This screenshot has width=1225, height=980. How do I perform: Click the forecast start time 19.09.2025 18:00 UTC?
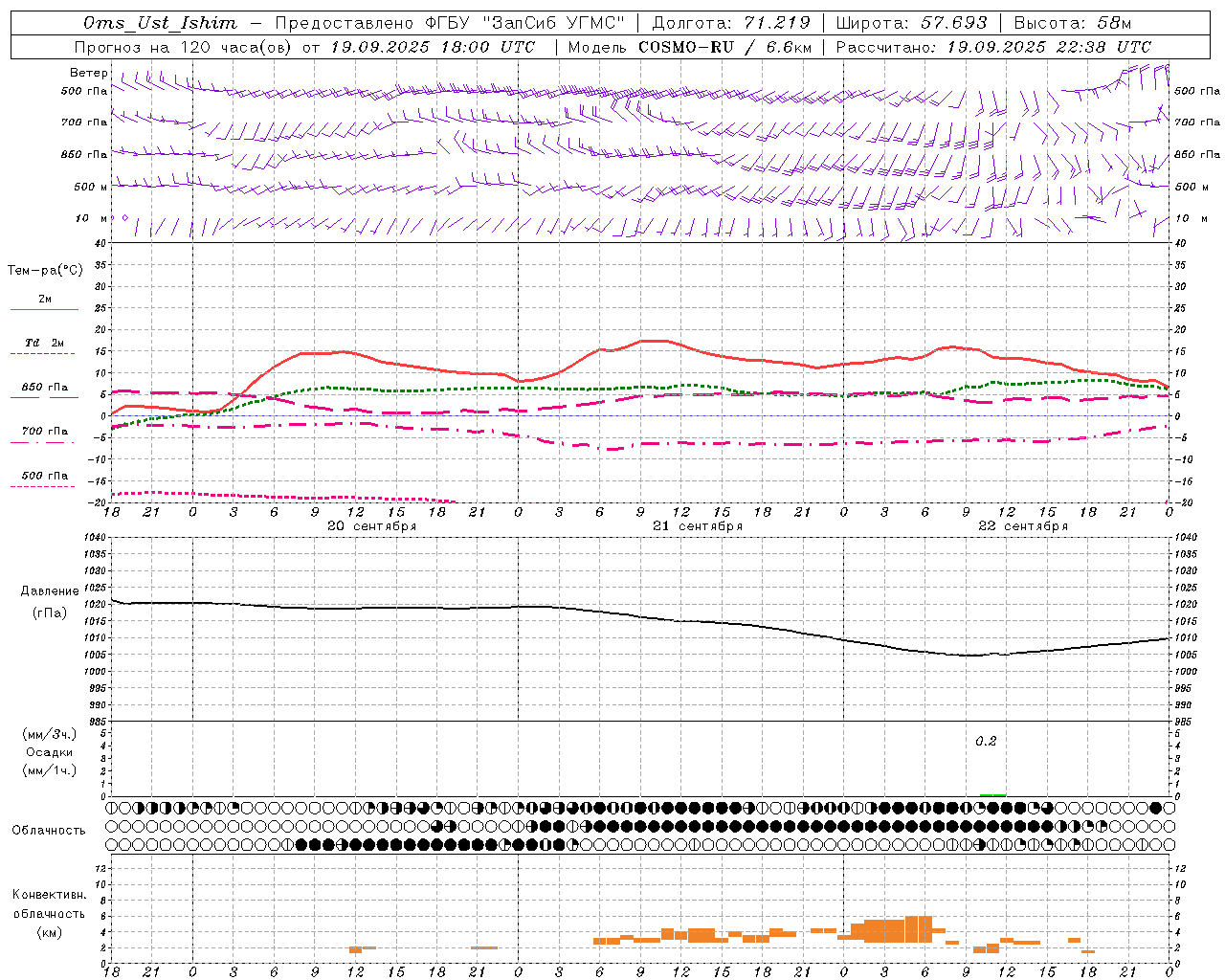coord(433,47)
